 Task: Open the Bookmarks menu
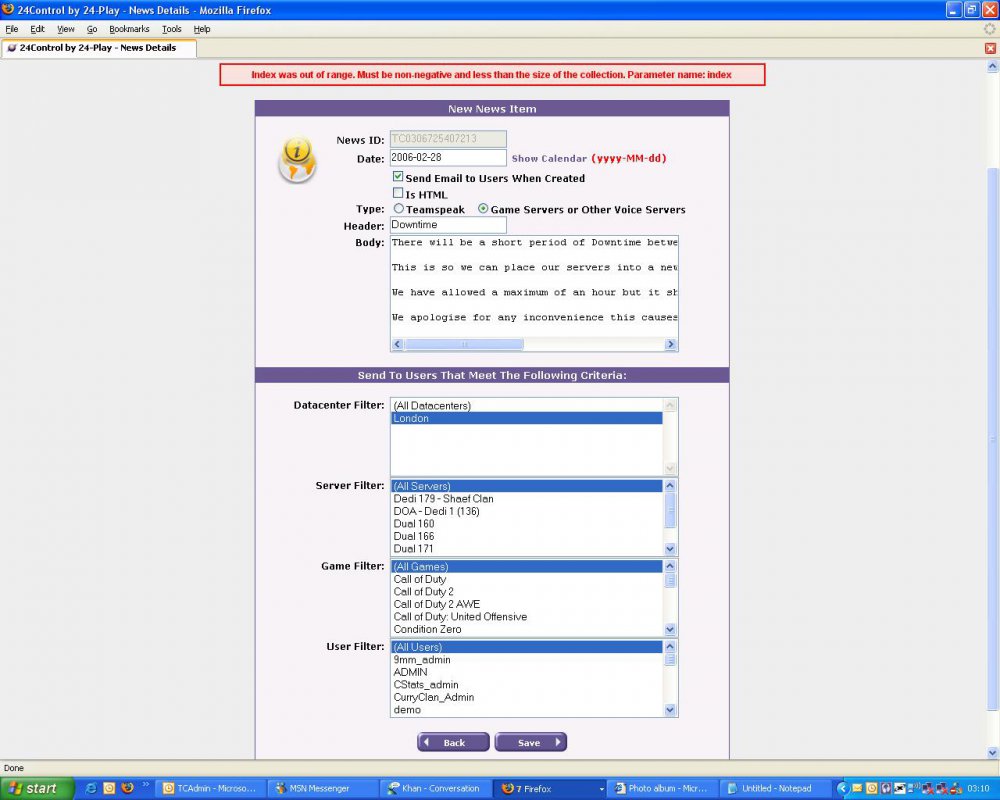click(x=129, y=29)
